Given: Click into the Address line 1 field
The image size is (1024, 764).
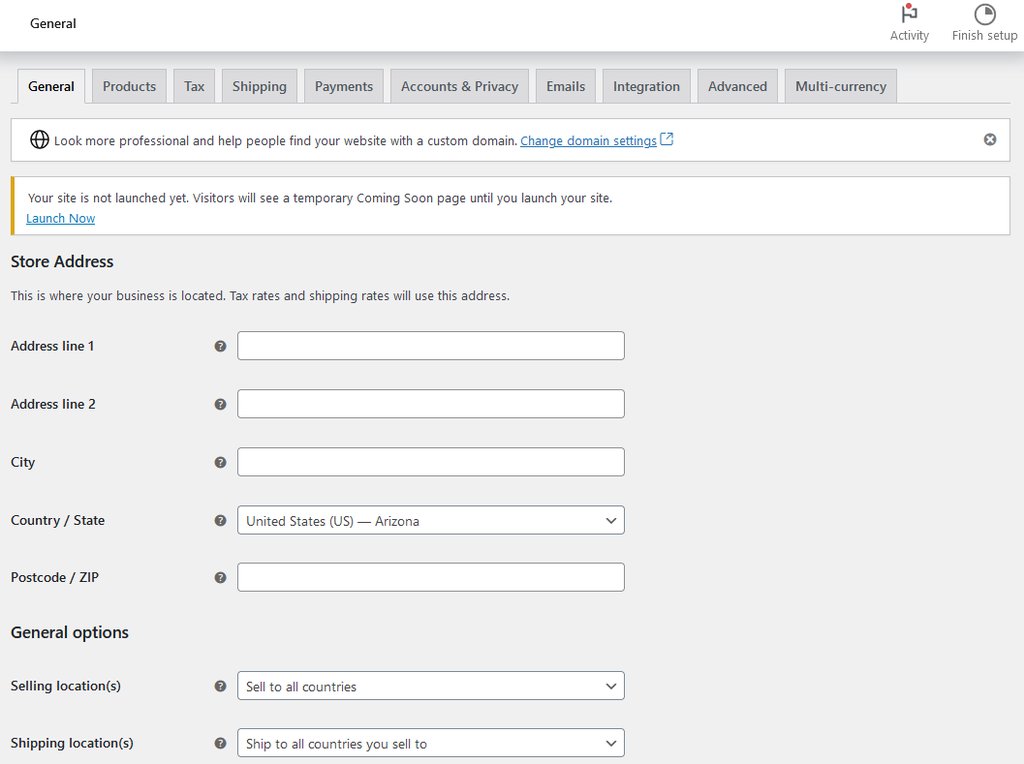Looking at the screenshot, I should pos(430,346).
